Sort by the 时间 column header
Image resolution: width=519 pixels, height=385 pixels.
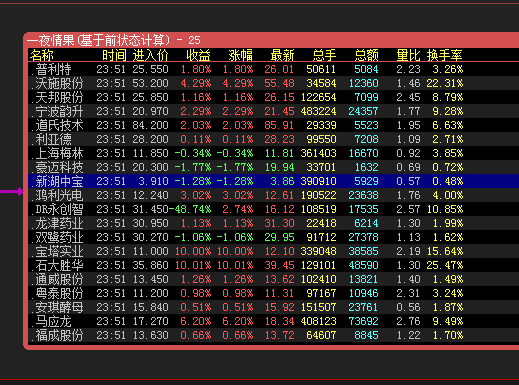click(114, 55)
